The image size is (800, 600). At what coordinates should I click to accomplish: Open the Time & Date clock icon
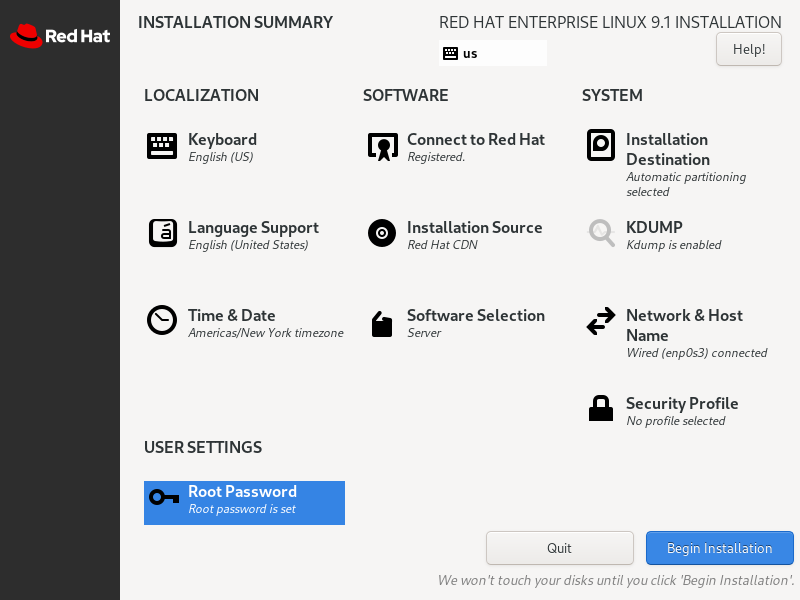(x=162, y=320)
